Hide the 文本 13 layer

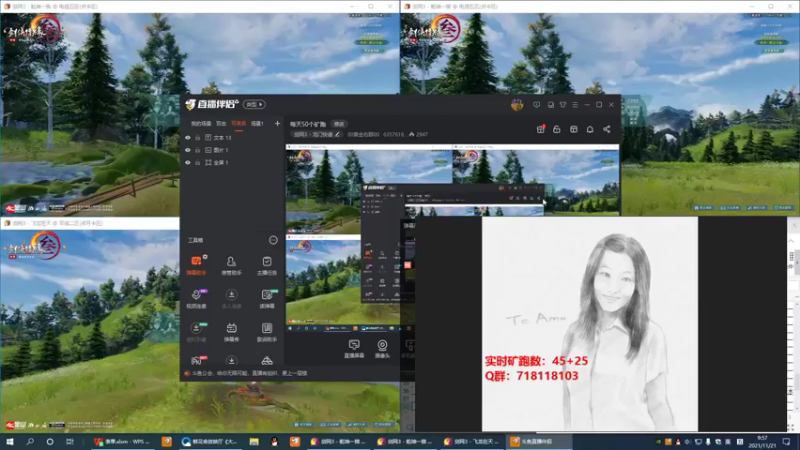click(188, 138)
